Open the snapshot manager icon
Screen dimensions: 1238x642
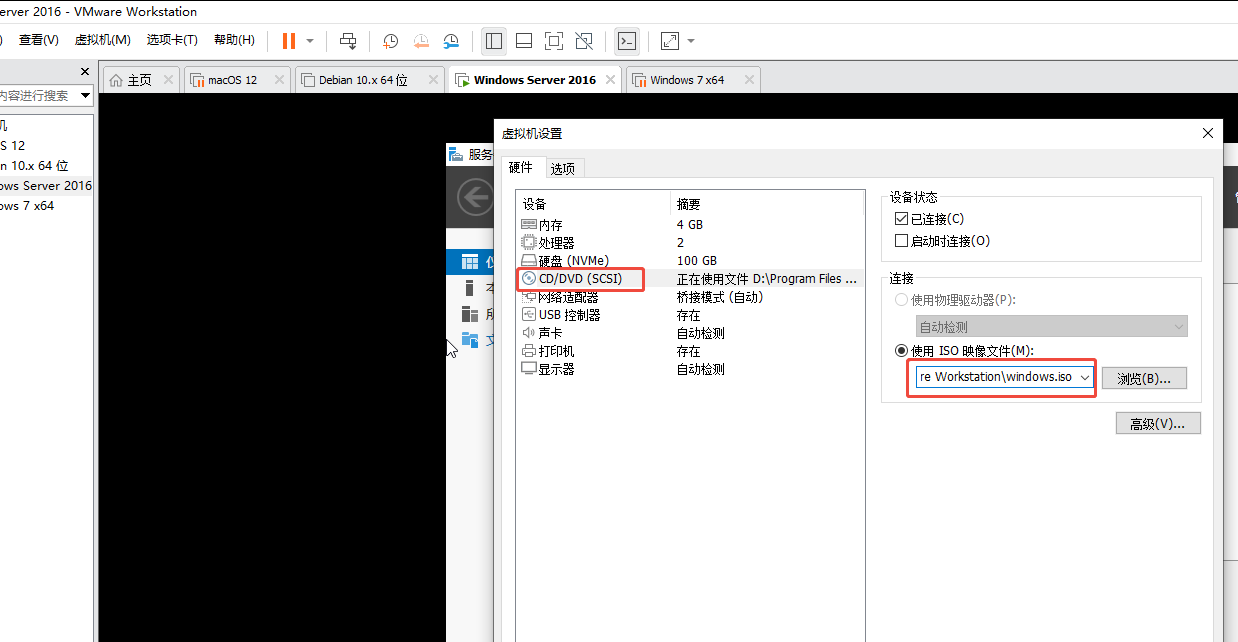451,41
